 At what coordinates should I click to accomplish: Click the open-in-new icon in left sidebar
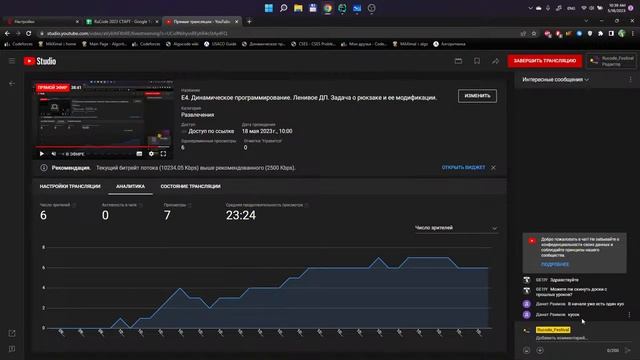pos(12,333)
